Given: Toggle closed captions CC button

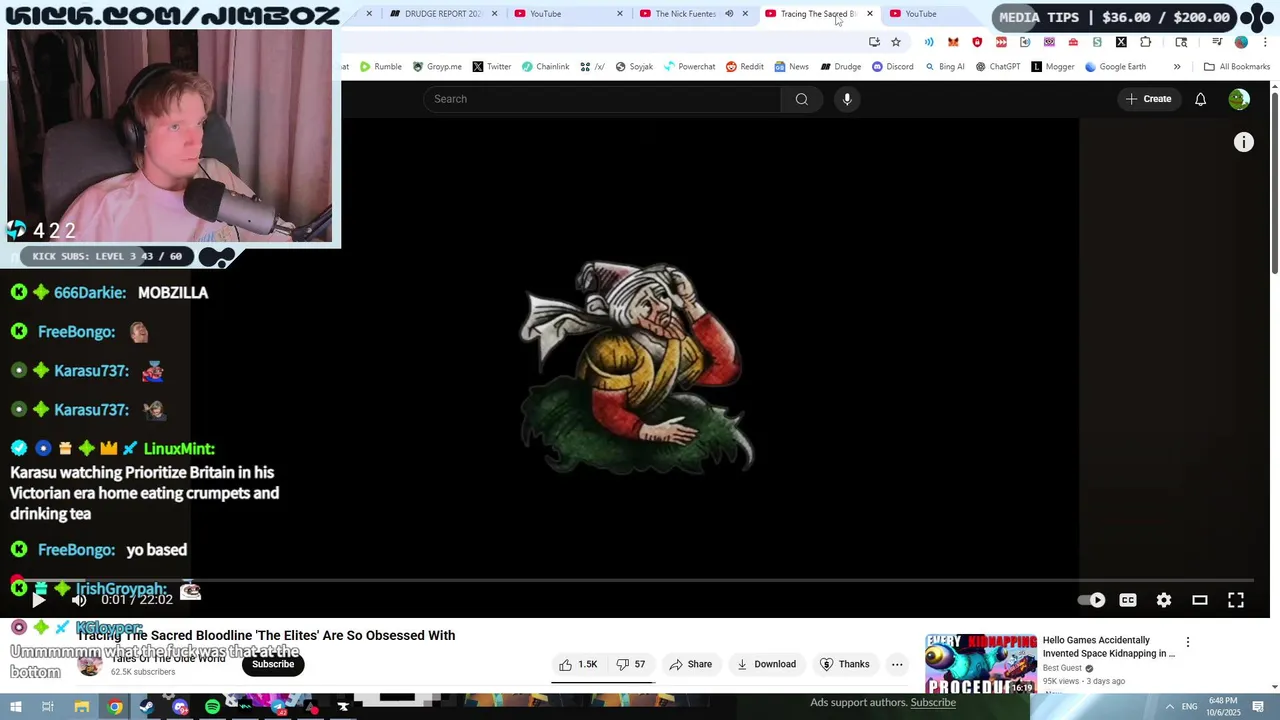Looking at the screenshot, I should [x=1128, y=600].
